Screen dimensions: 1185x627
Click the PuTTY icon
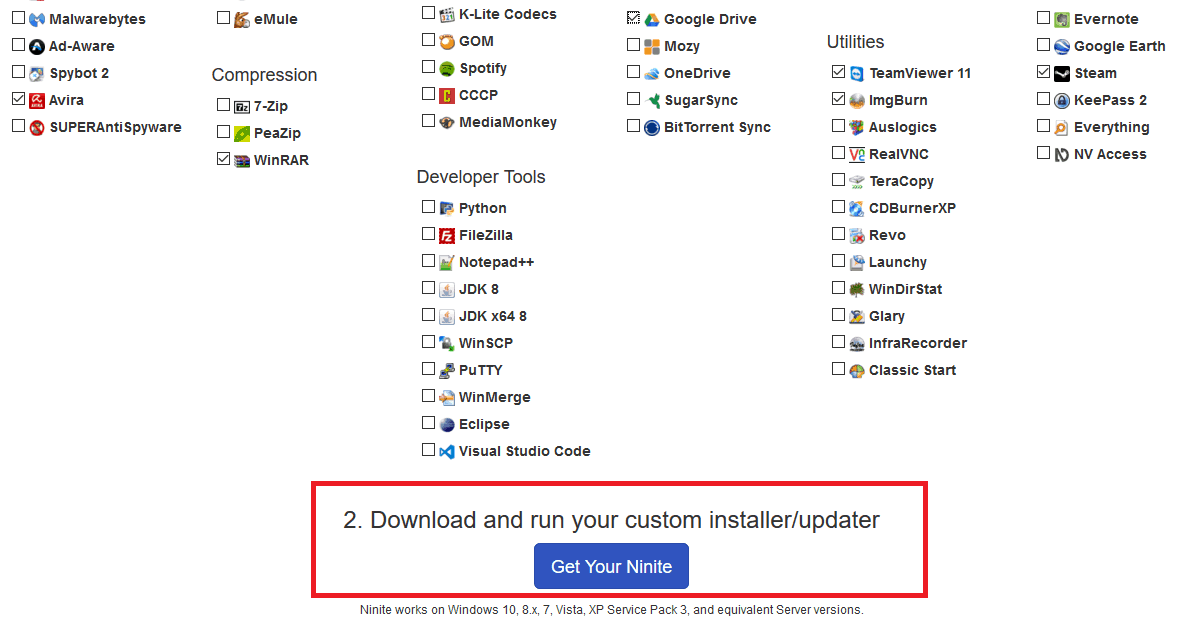(447, 371)
